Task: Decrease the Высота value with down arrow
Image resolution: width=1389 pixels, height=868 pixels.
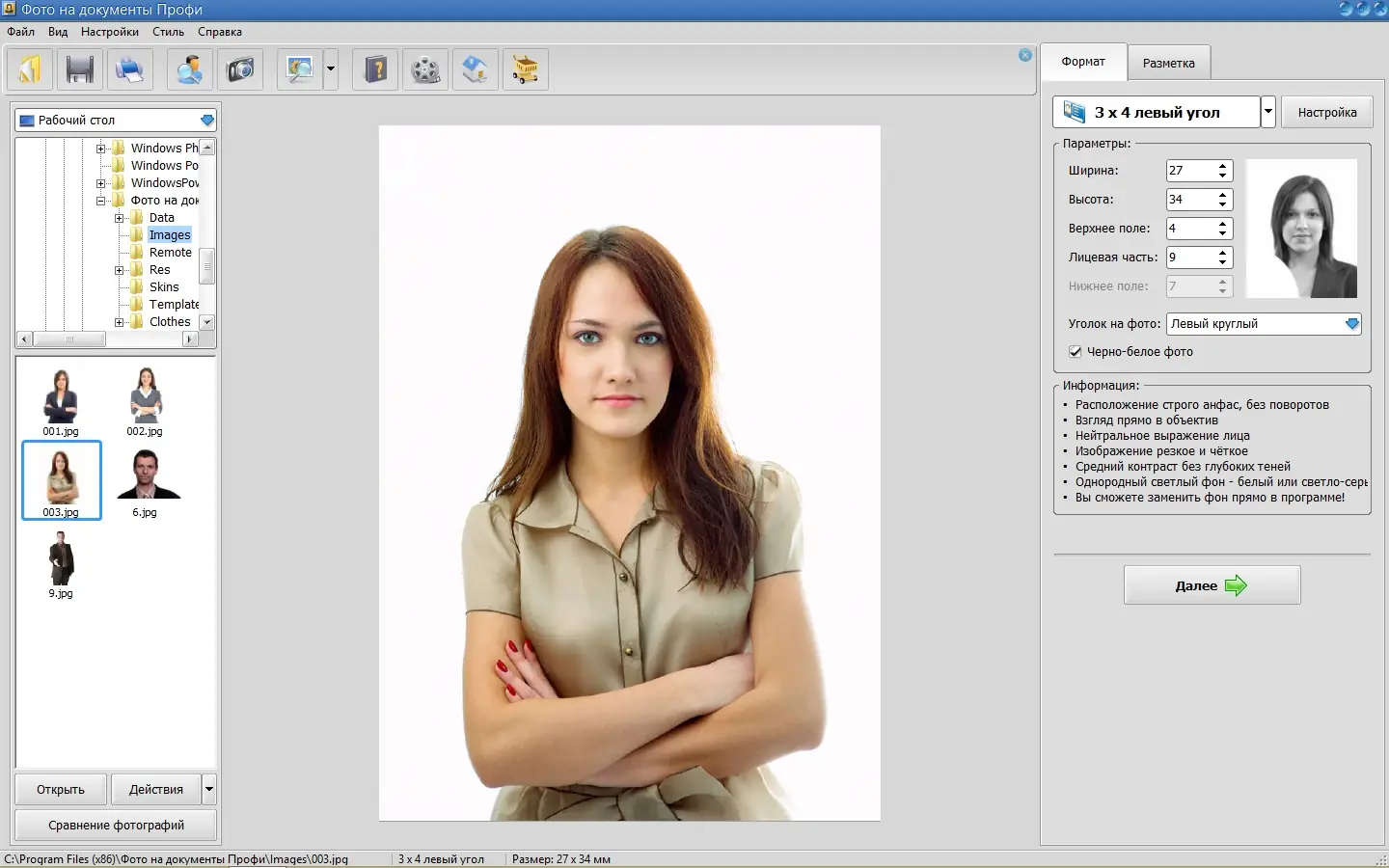Action: (x=1223, y=204)
